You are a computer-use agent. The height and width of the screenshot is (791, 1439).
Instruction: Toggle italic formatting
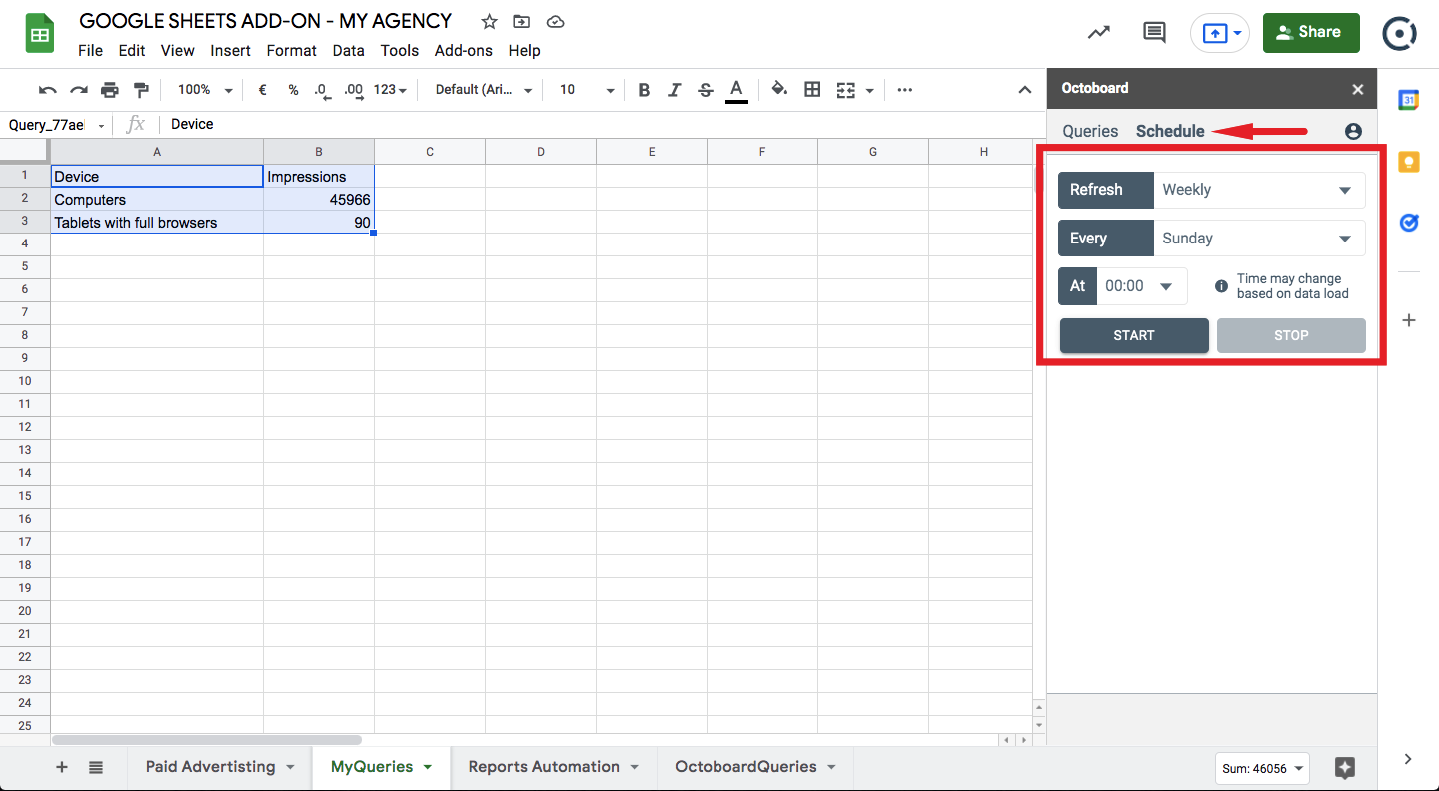(x=674, y=90)
